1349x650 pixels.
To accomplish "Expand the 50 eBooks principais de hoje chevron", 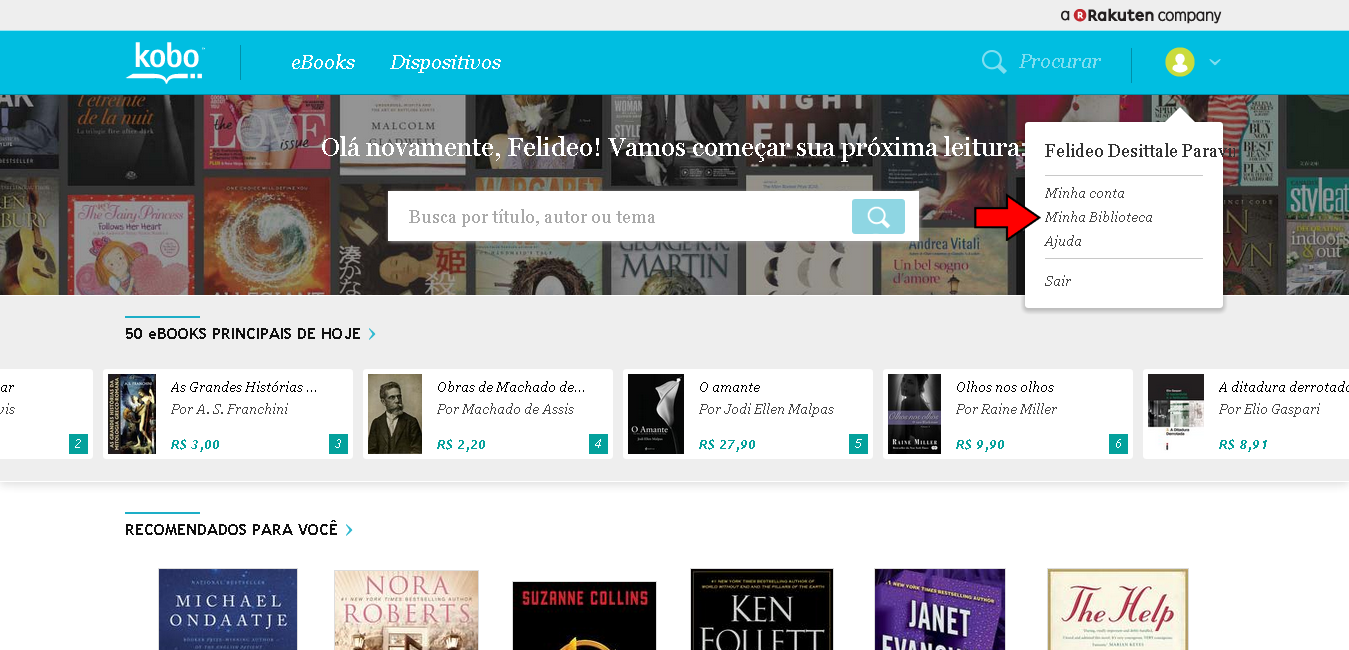I will pyautogui.click(x=373, y=334).
